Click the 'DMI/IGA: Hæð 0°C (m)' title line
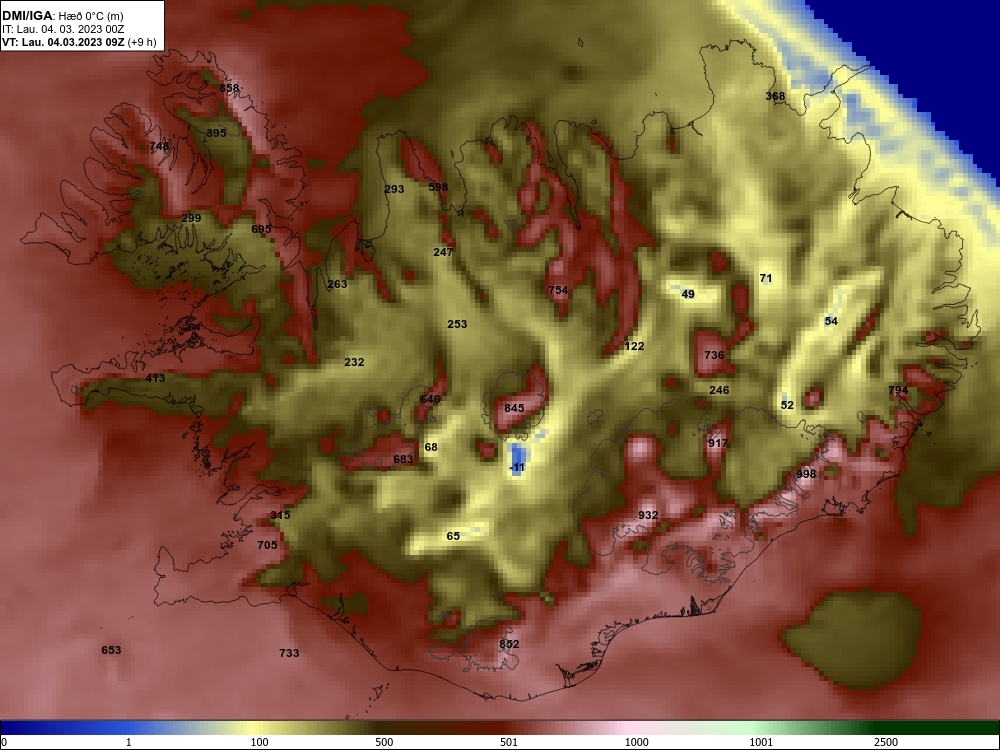Screen dimensions: 1000x750 tap(62, 16)
